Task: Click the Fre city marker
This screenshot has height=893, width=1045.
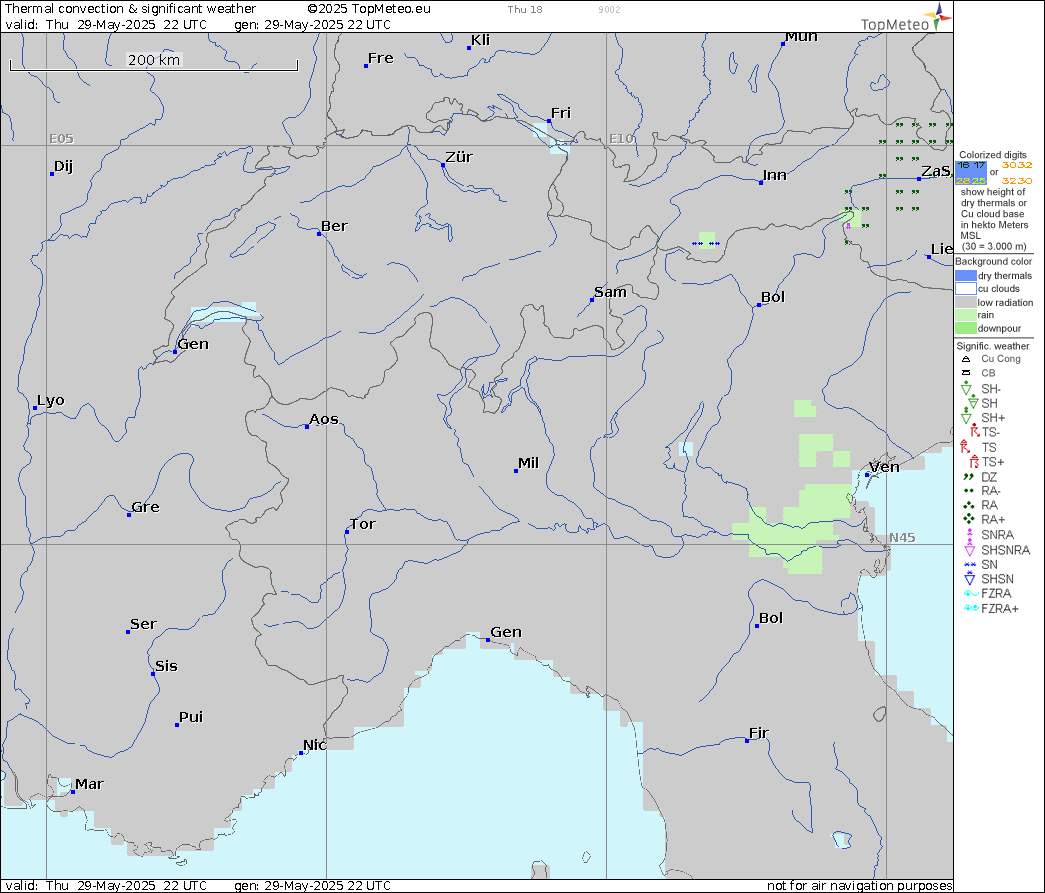Action: point(366,65)
